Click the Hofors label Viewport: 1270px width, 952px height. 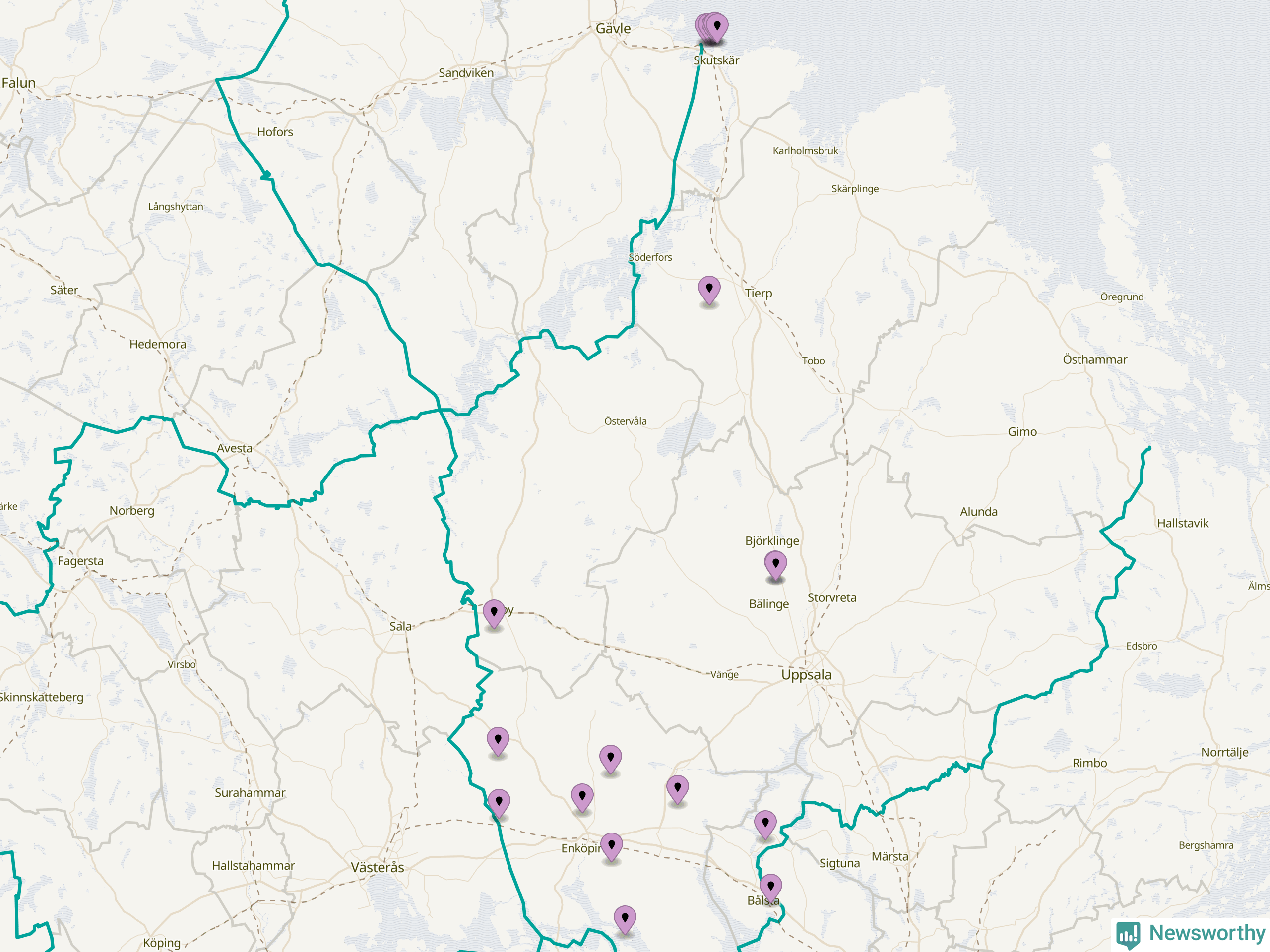coord(275,132)
